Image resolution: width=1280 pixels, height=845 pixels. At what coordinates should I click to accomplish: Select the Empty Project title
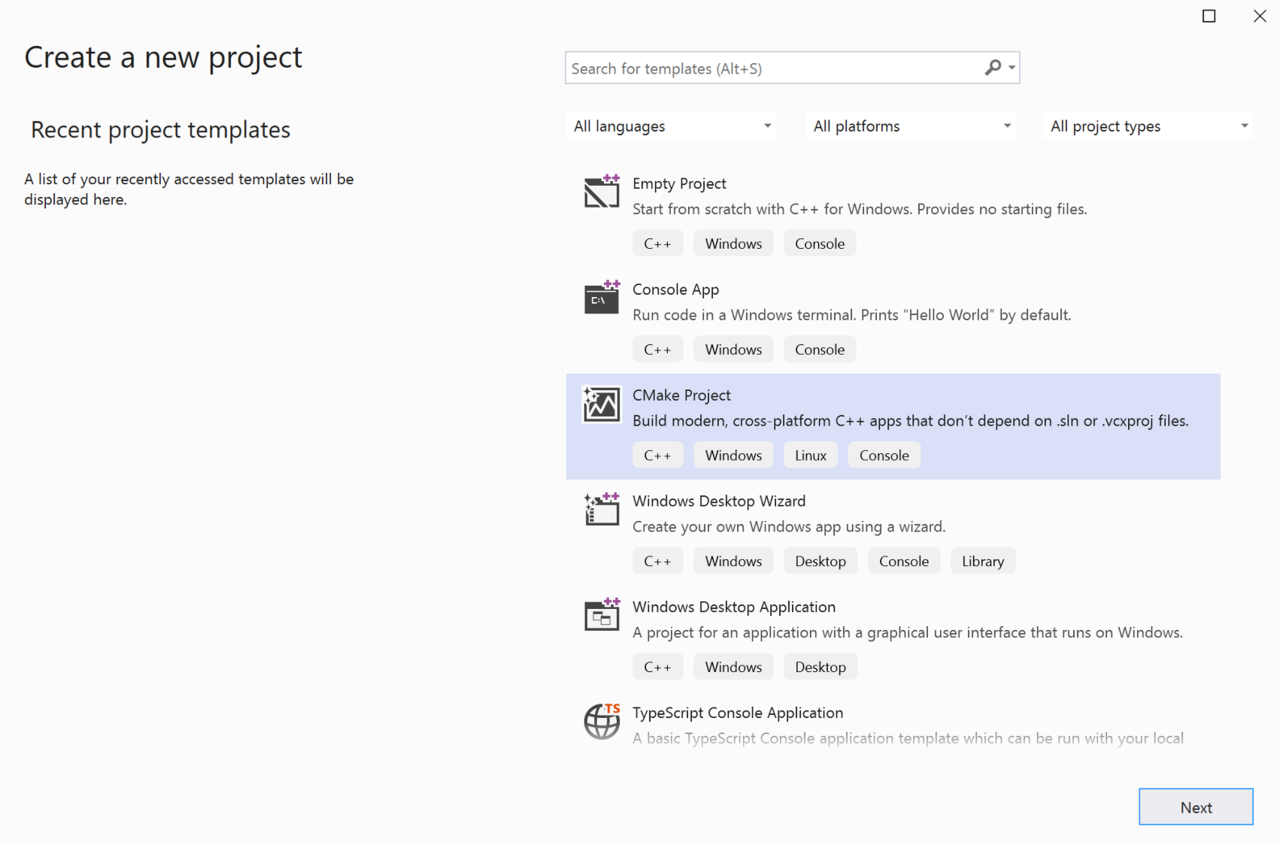(x=679, y=183)
